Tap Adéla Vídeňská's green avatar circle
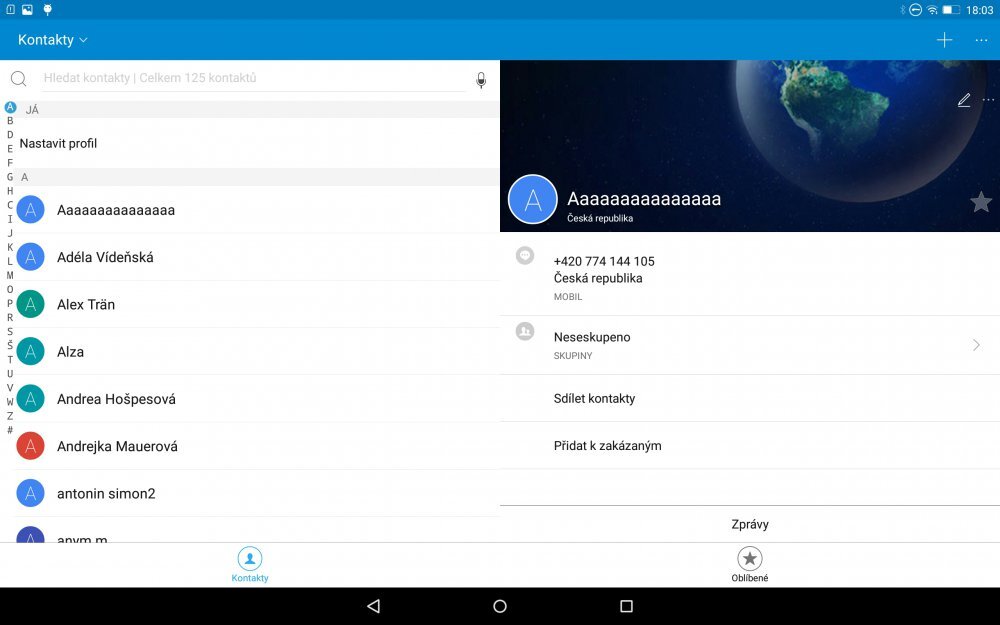 click(30, 257)
